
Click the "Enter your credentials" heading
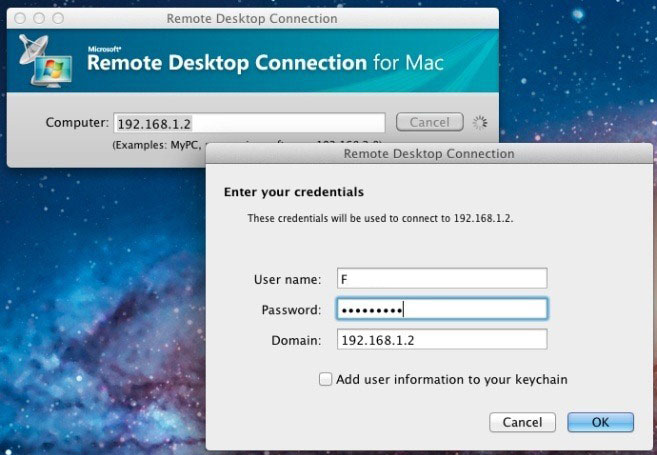coord(294,192)
